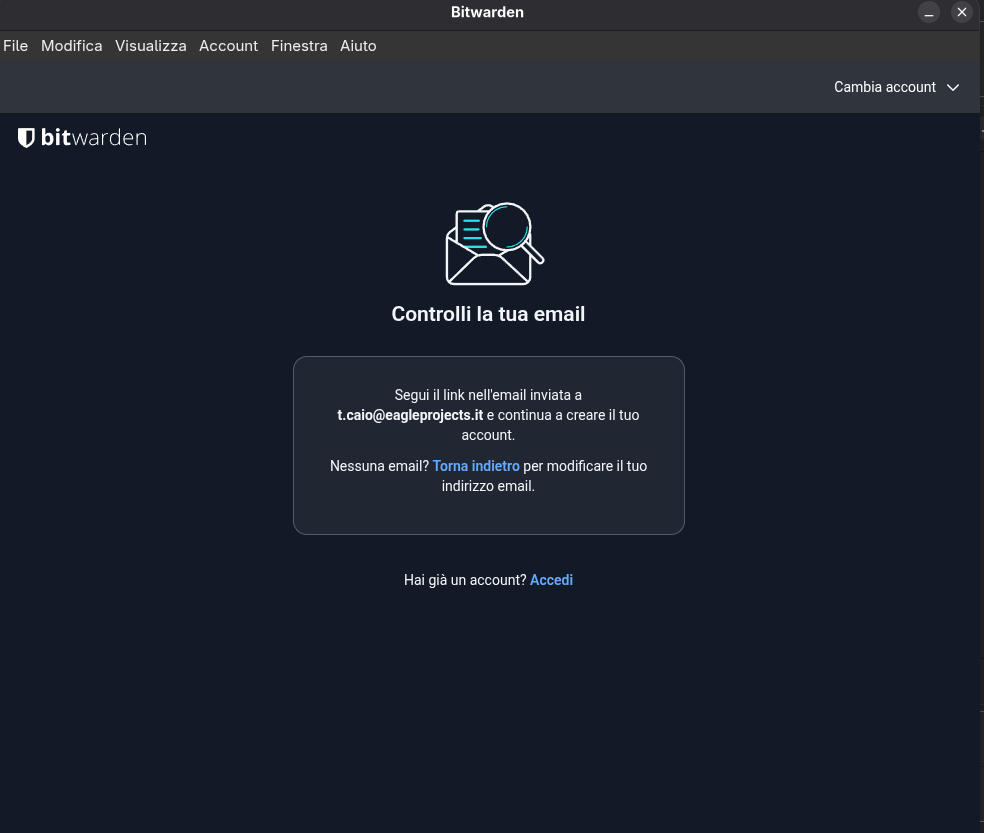This screenshot has height=833, width=984.
Task: Open the Finestra menu
Action: coord(299,46)
